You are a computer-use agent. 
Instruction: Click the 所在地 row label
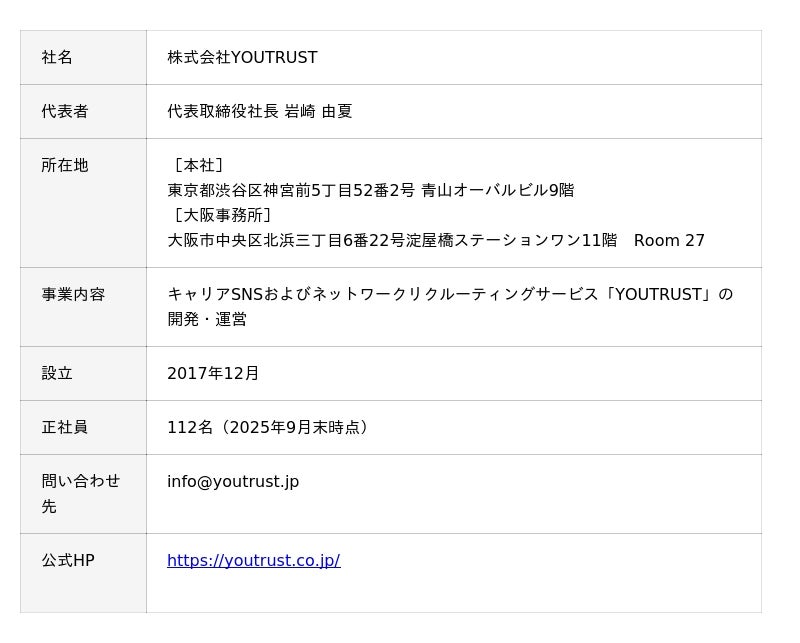(65, 166)
